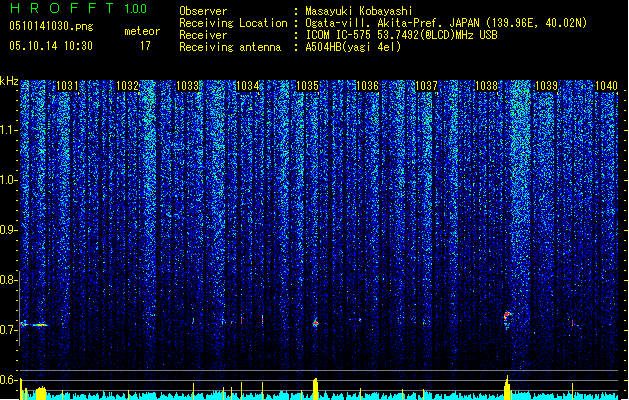
Task: Click the 0.7 kHz axis label
Action: tap(8, 330)
